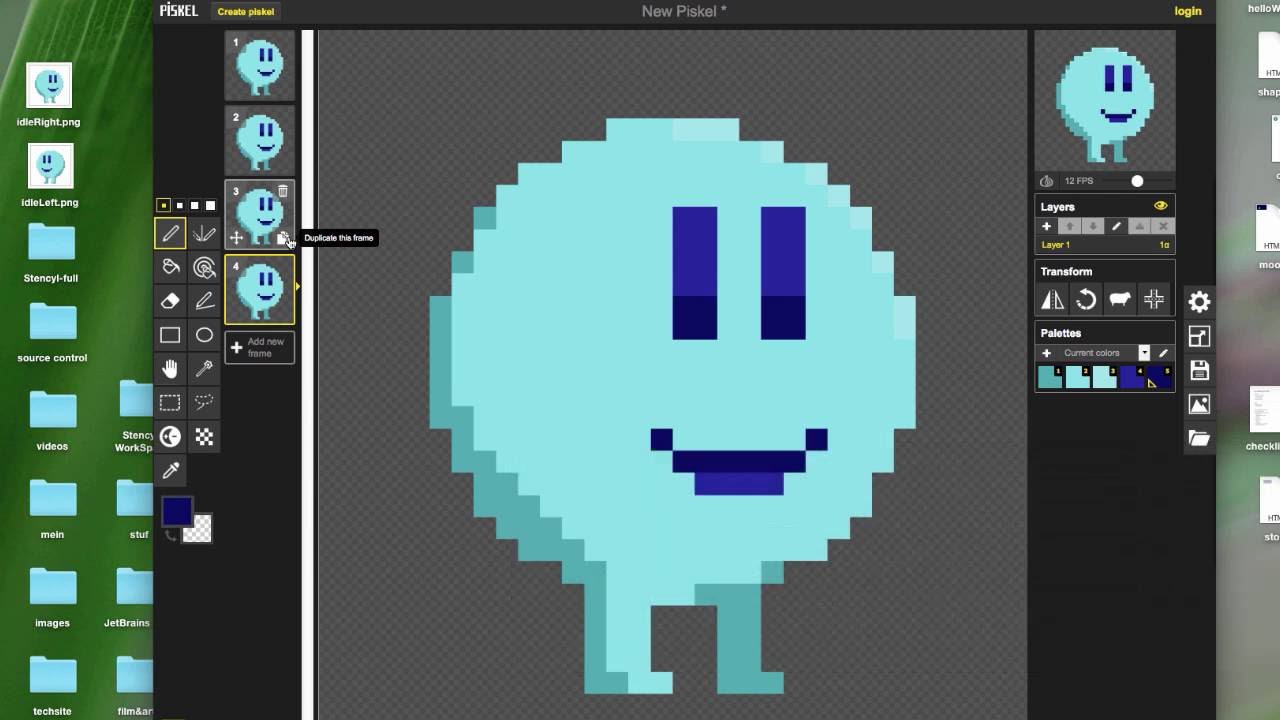The height and width of the screenshot is (720, 1280).
Task: Pick palette color 1 teal
Action: pos(1050,377)
